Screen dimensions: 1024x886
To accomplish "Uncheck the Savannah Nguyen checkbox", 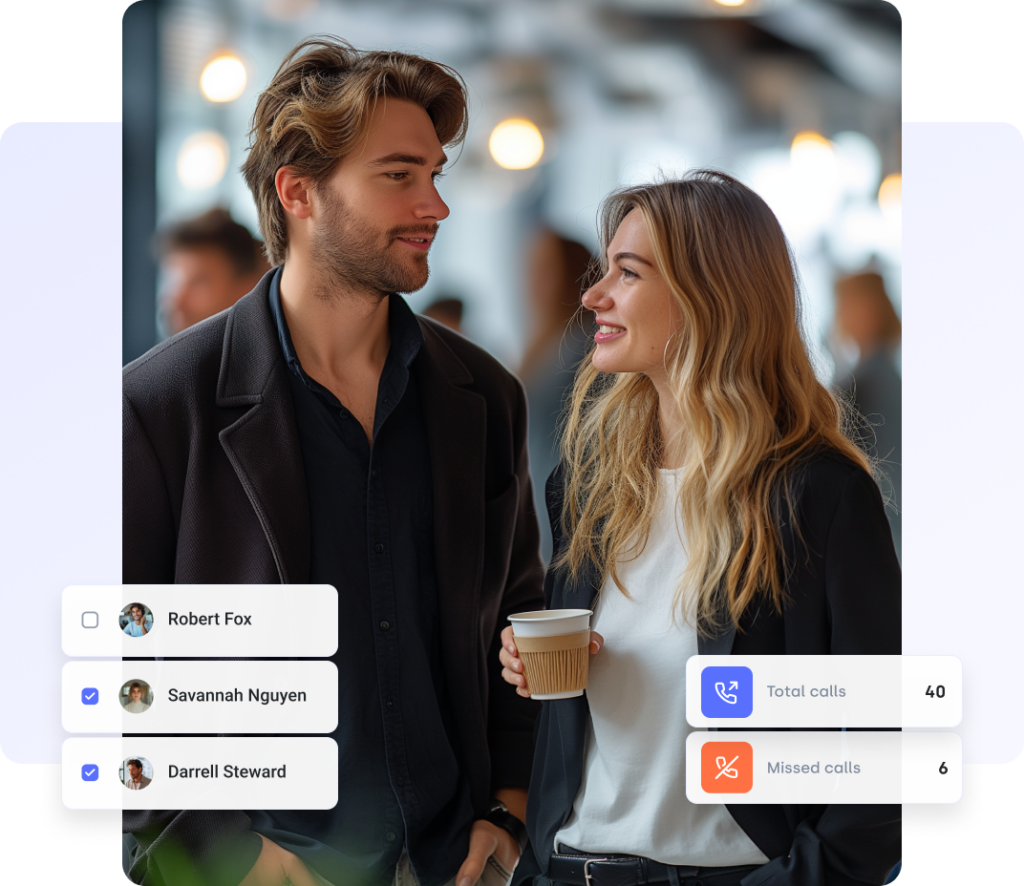I will [90, 696].
